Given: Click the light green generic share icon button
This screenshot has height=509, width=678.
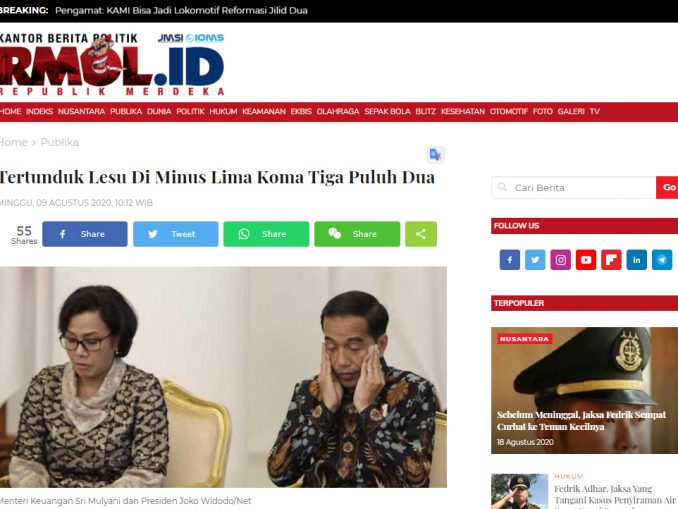Looking at the screenshot, I should [x=421, y=234].
